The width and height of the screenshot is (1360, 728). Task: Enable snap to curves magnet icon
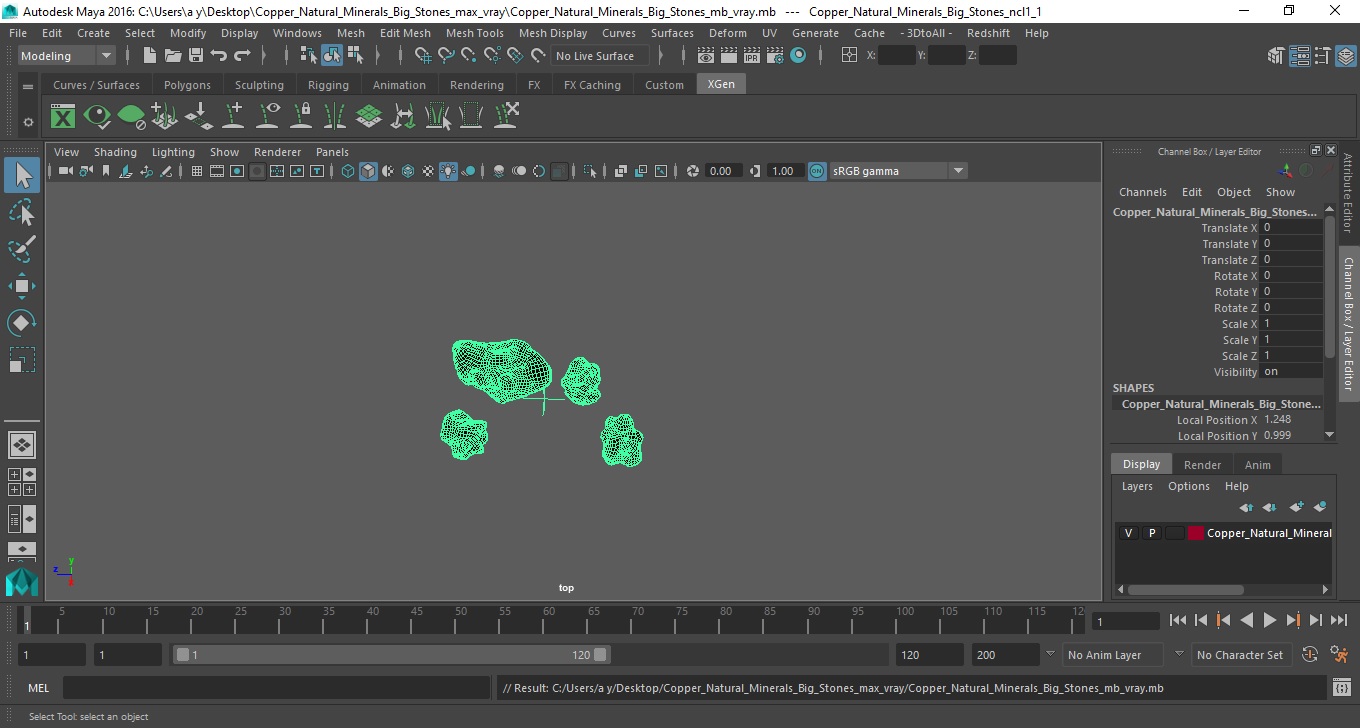[446, 56]
